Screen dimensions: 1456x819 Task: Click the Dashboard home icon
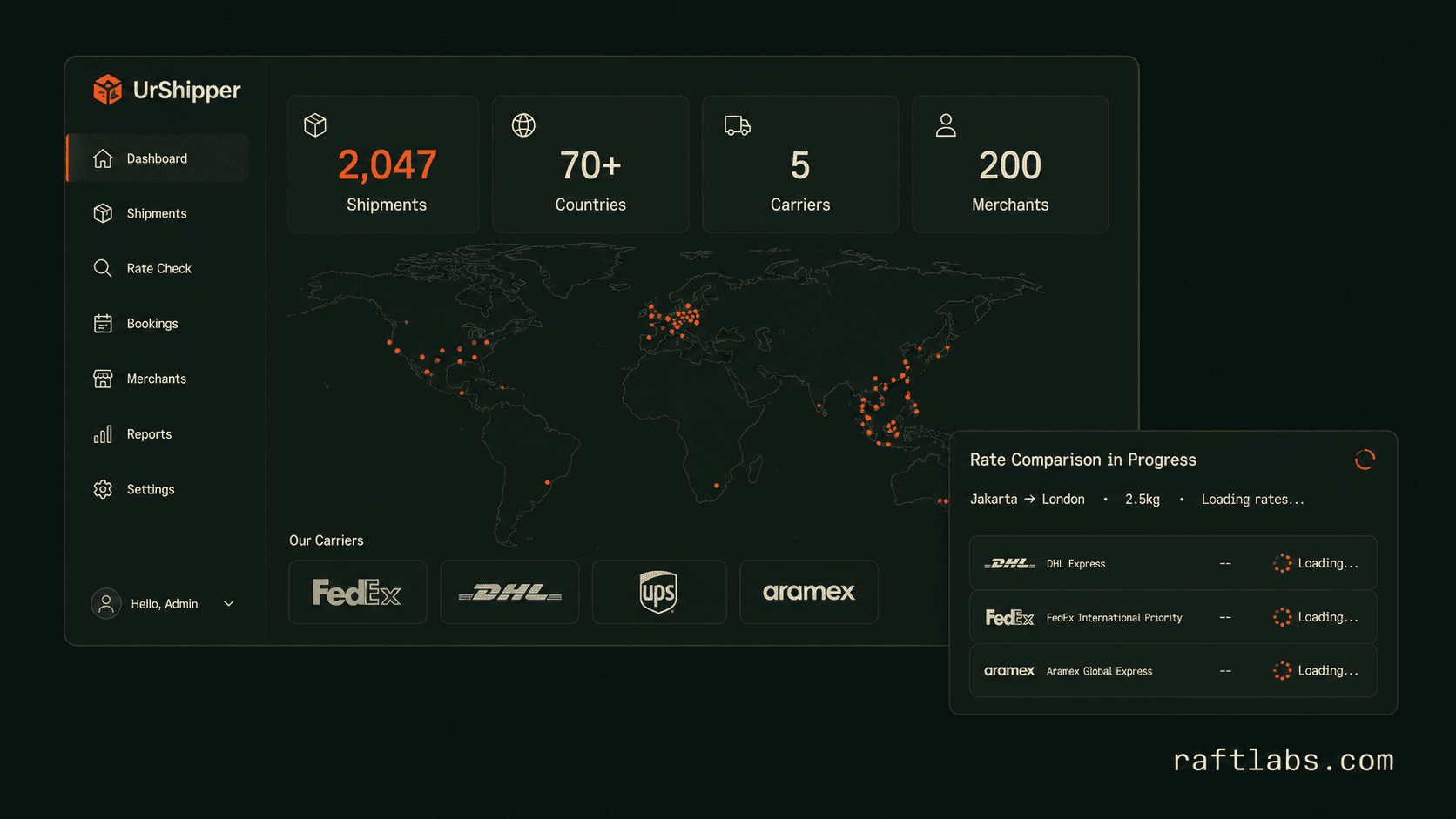[103, 158]
